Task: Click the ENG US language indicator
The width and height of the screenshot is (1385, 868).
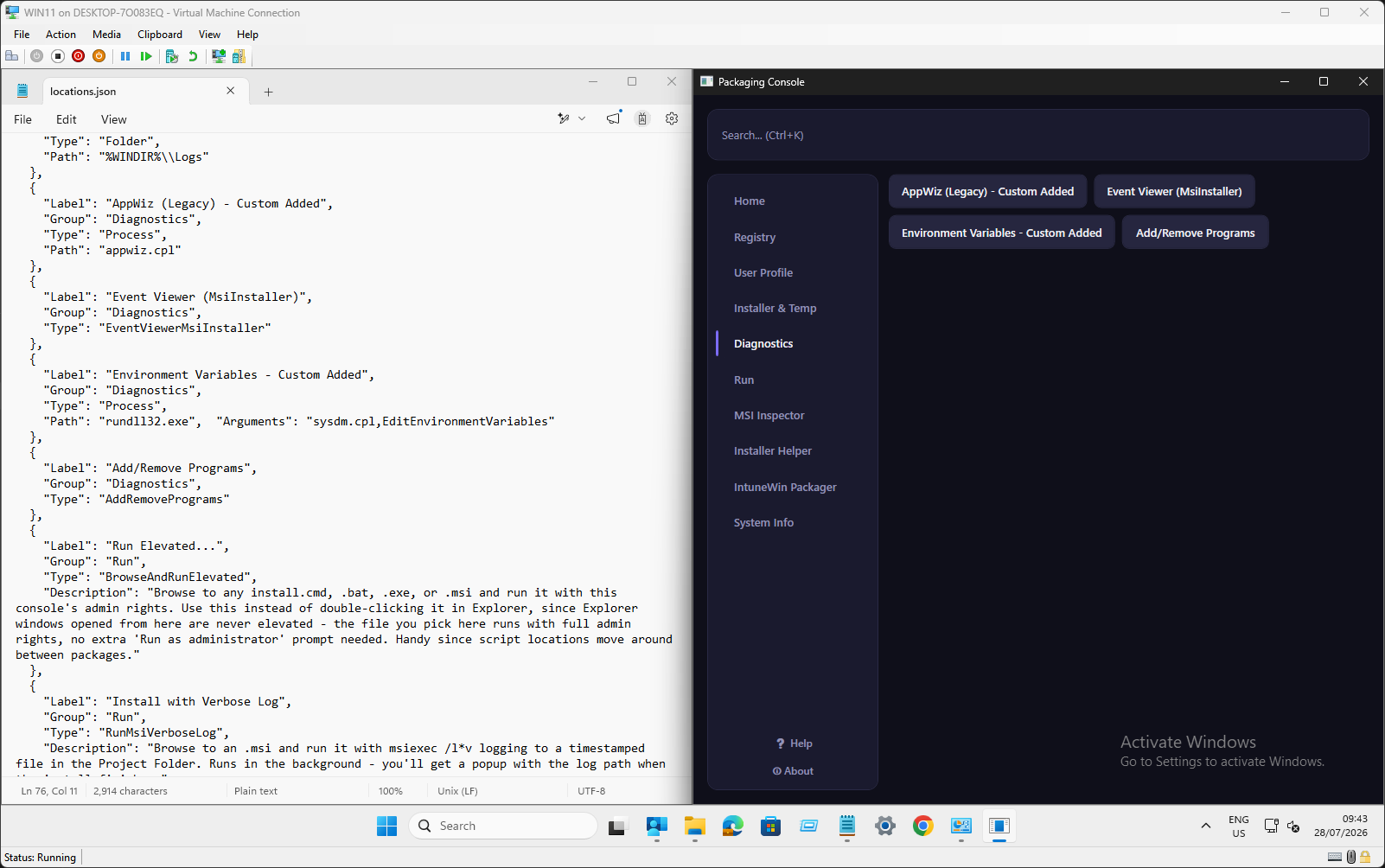Action: point(1238,827)
